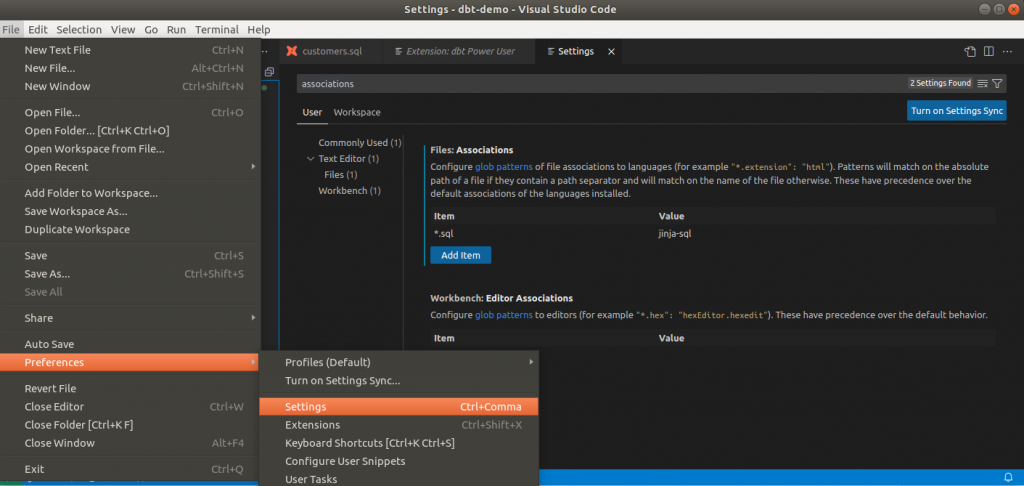Clear the settings search input icon
This screenshot has width=1024, height=486.
982,84
